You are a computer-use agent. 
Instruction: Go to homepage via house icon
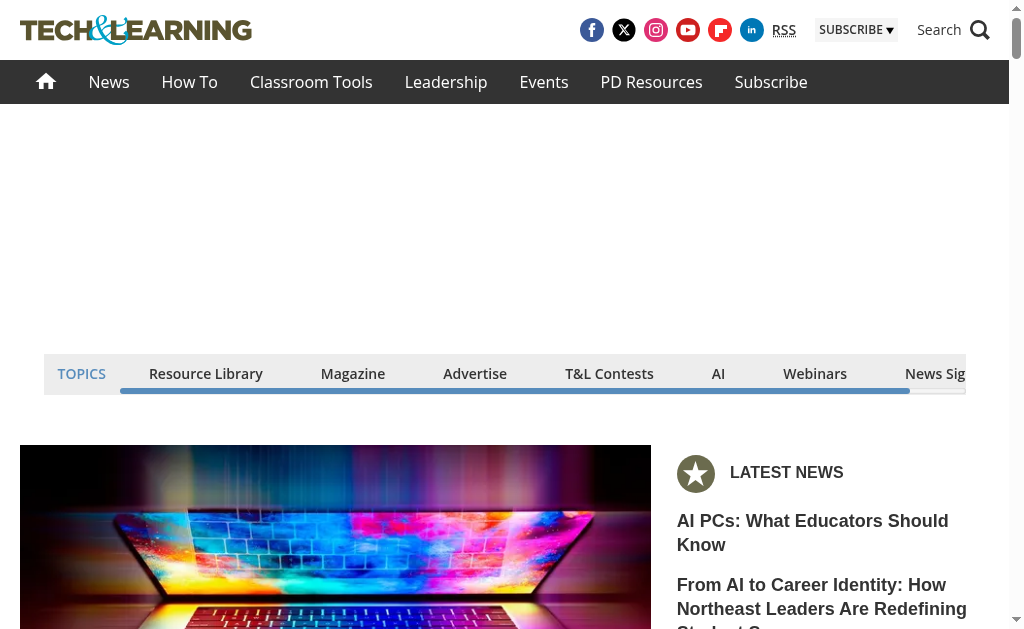click(46, 82)
